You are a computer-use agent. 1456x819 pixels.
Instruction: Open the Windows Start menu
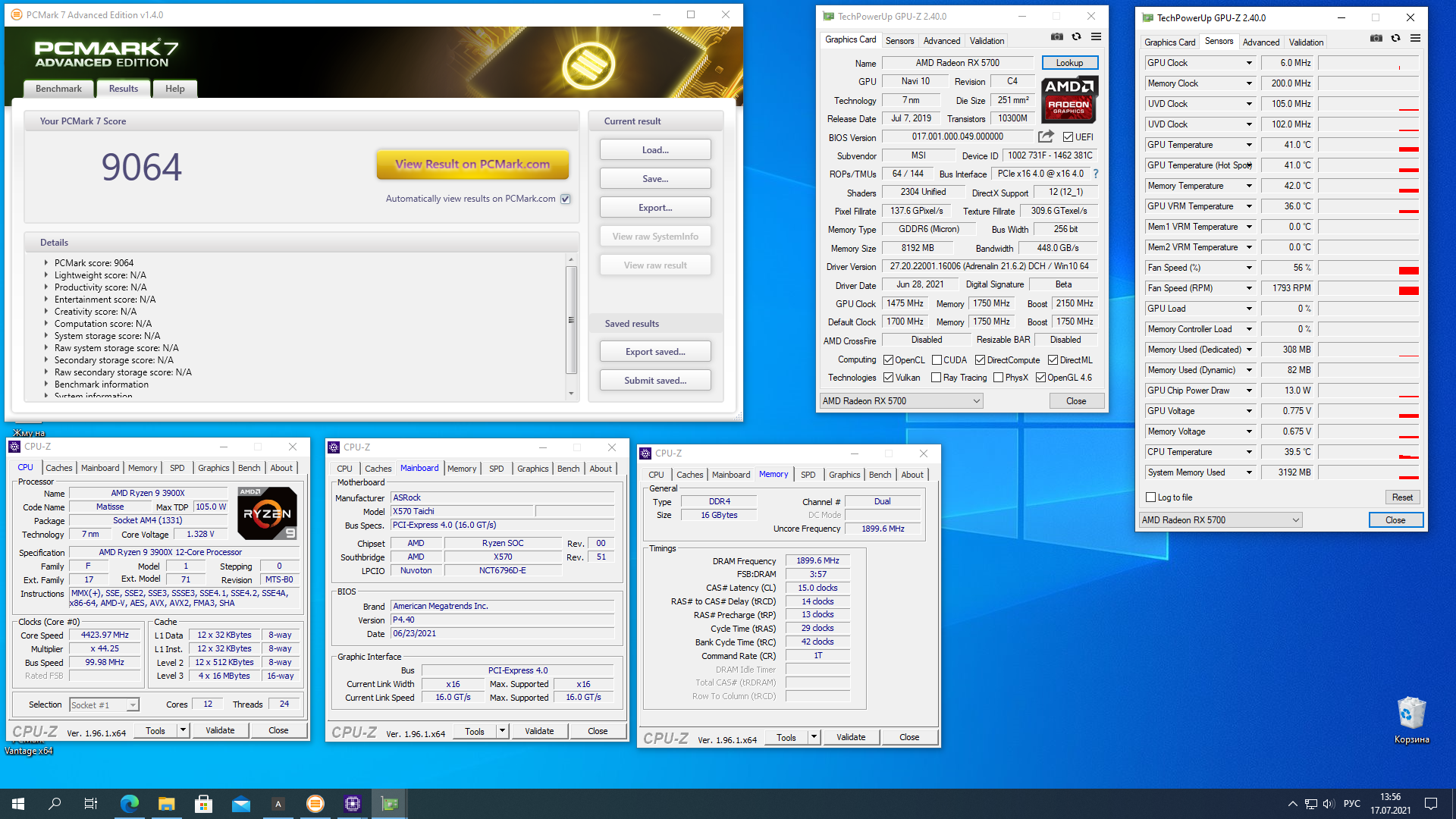click(x=18, y=804)
